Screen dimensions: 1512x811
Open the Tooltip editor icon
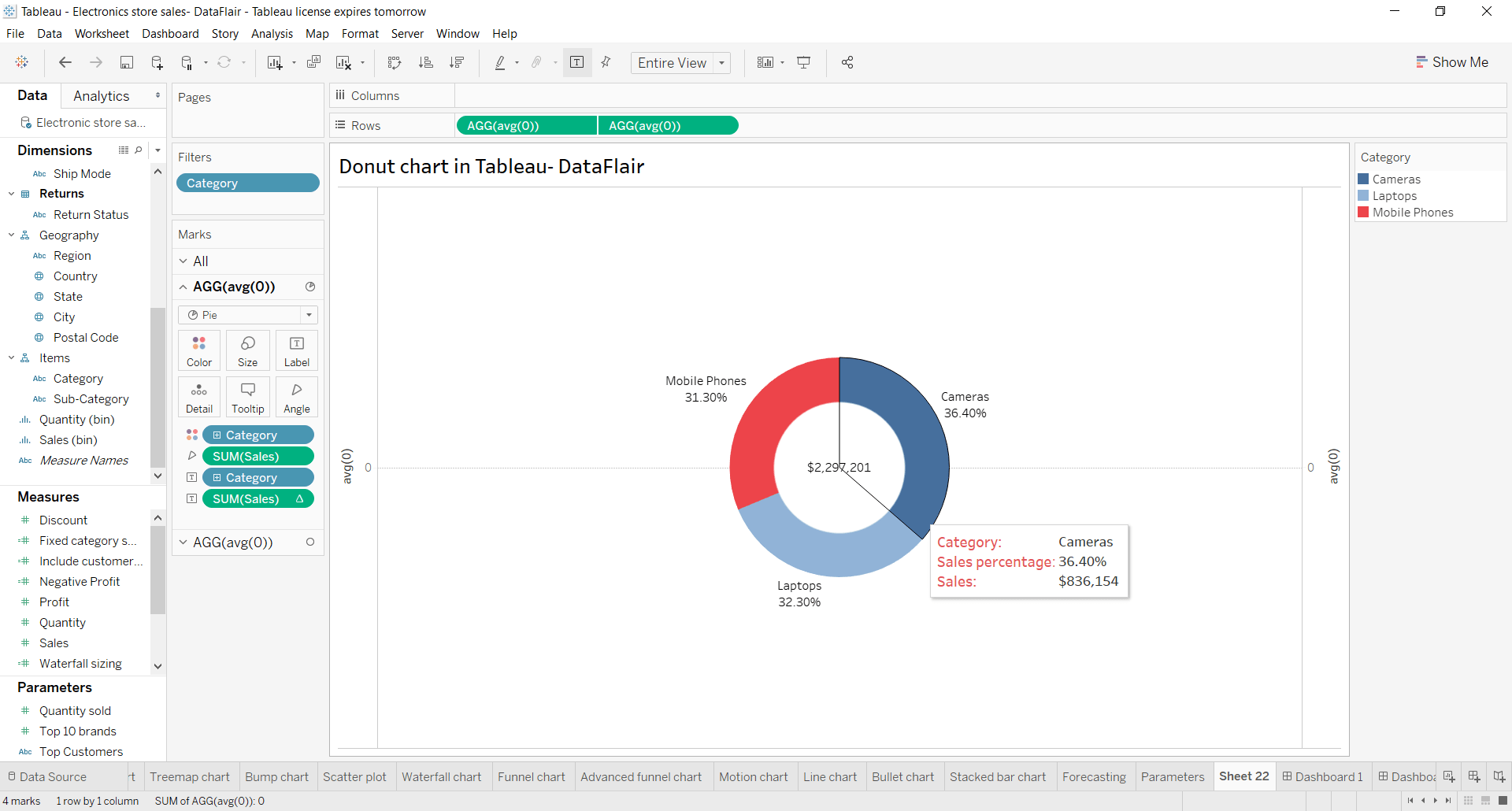click(x=247, y=396)
